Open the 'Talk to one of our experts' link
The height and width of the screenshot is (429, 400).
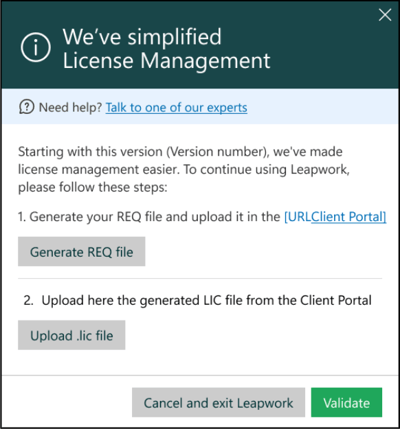click(176, 107)
